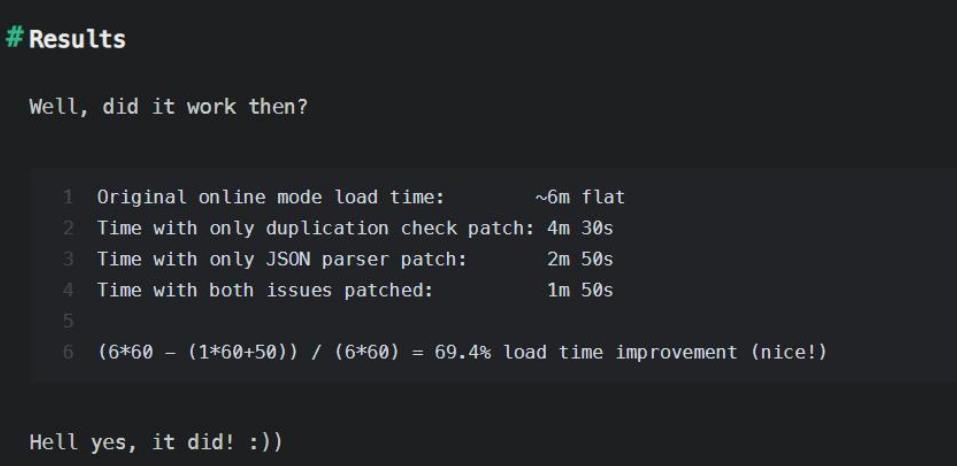Click line number 4 in code block
The image size is (957, 466).
68,290
